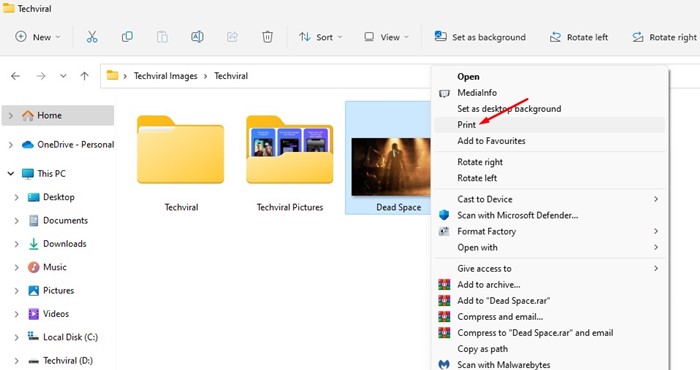Image resolution: width=700 pixels, height=370 pixels.
Task: Select Set as desktop background menu entry
Action: [549, 109]
